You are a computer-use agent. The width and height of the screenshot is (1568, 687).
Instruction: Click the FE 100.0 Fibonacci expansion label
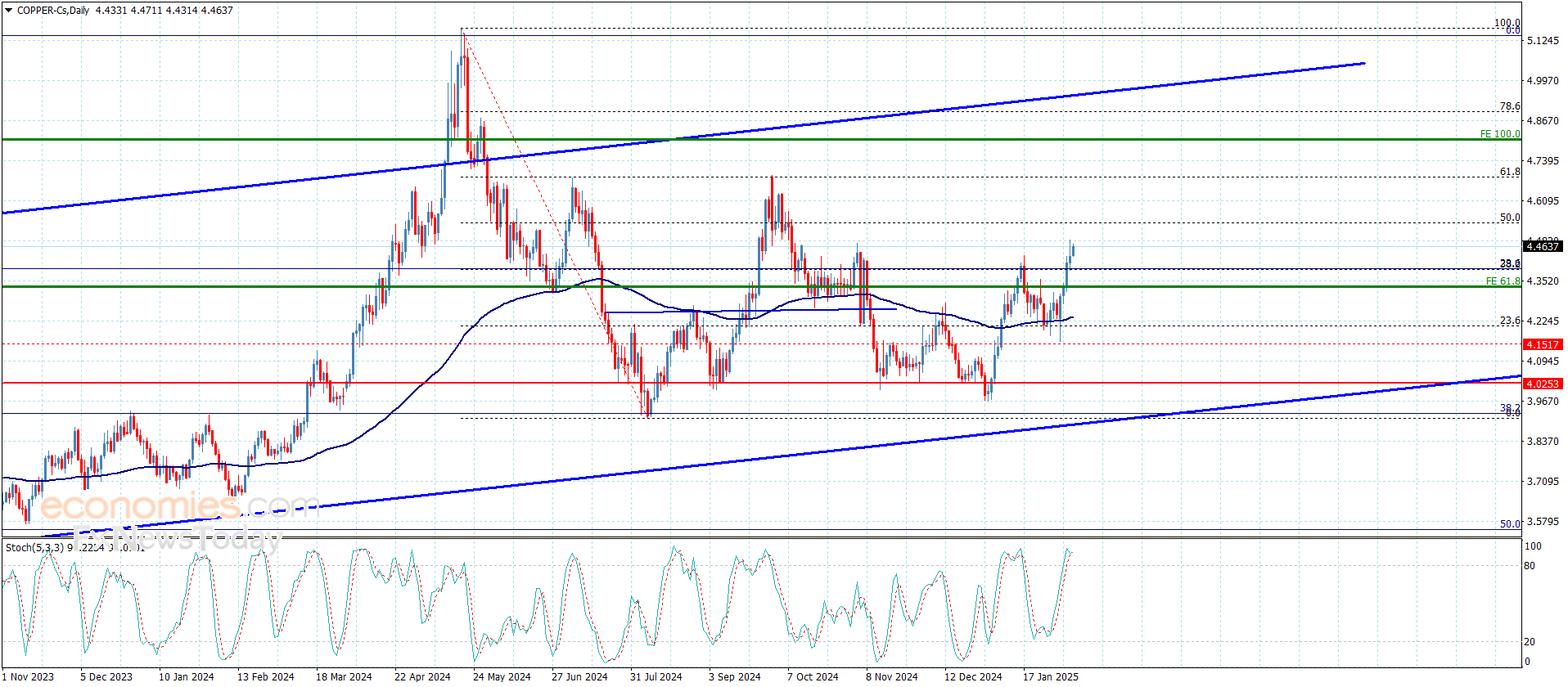pos(1500,134)
